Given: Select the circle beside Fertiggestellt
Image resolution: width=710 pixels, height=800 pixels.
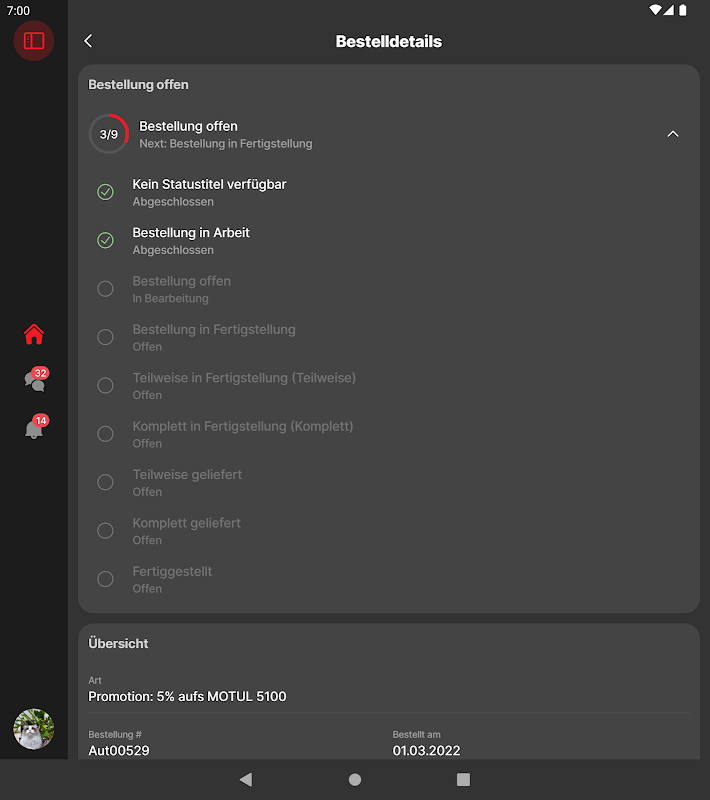Looking at the screenshot, I should [106, 579].
